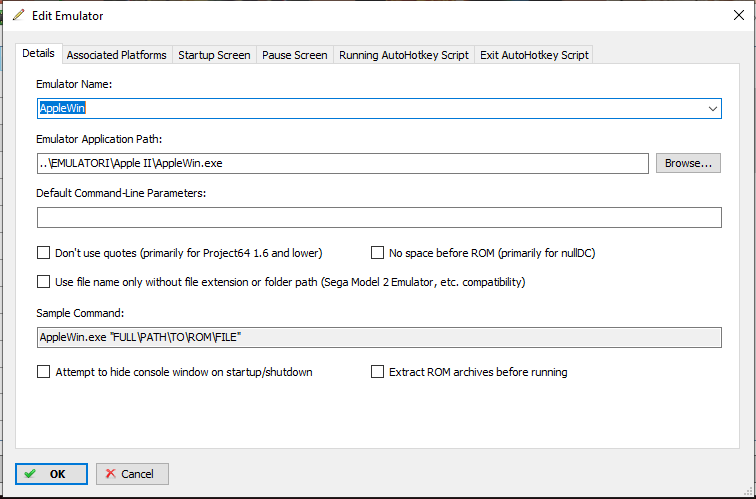This screenshot has width=756, height=499.
Task: Go to the Pause Screen tab
Action: coord(295,55)
